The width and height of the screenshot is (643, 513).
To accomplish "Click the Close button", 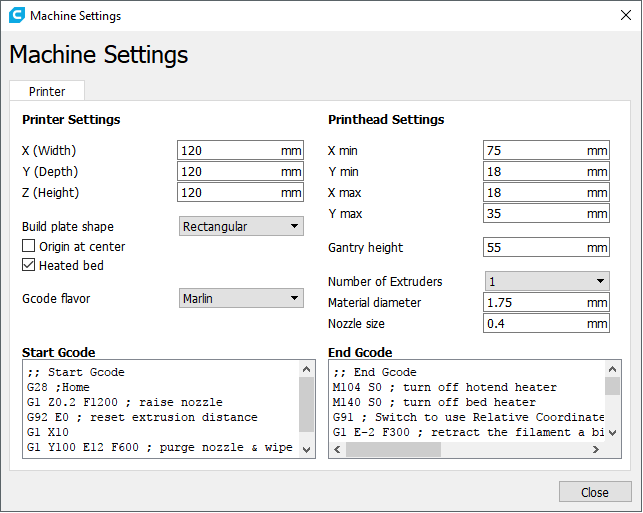I will pos(595,492).
